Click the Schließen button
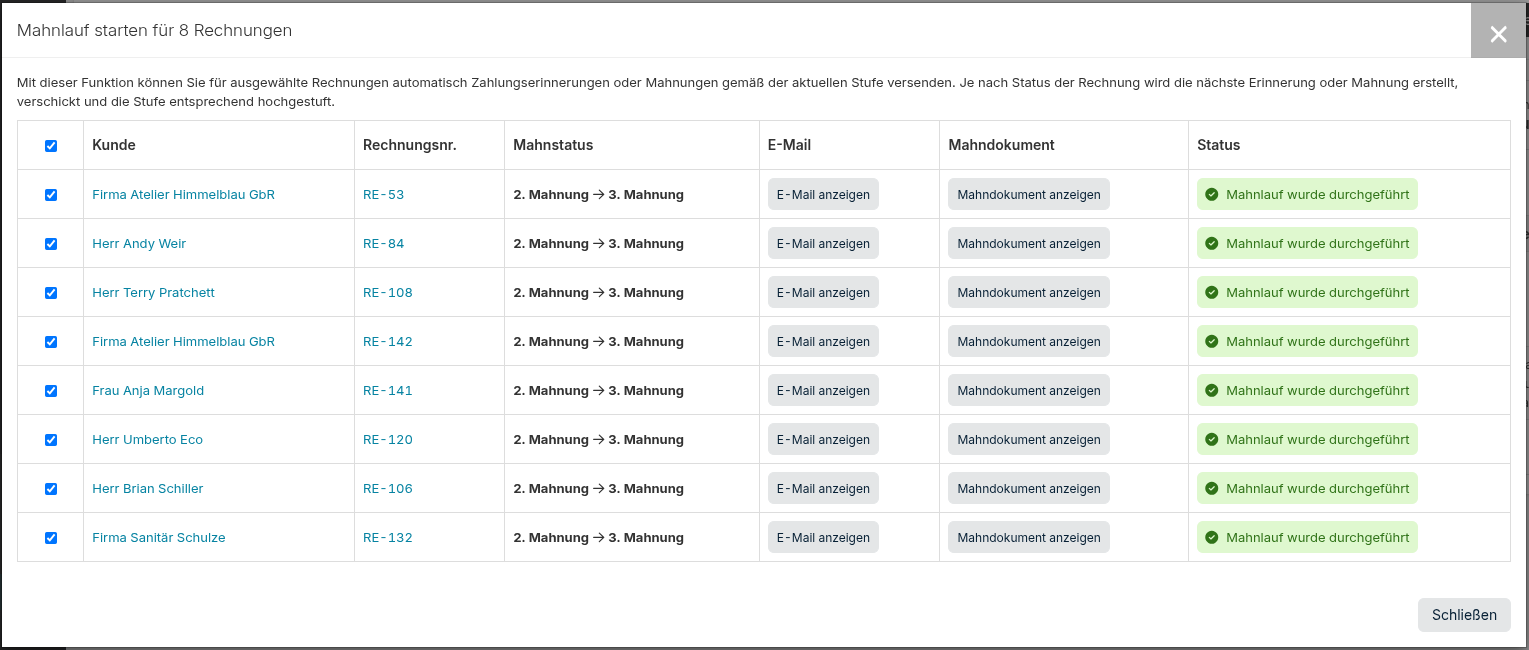The width and height of the screenshot is (1529, 650). (1464, 615)
